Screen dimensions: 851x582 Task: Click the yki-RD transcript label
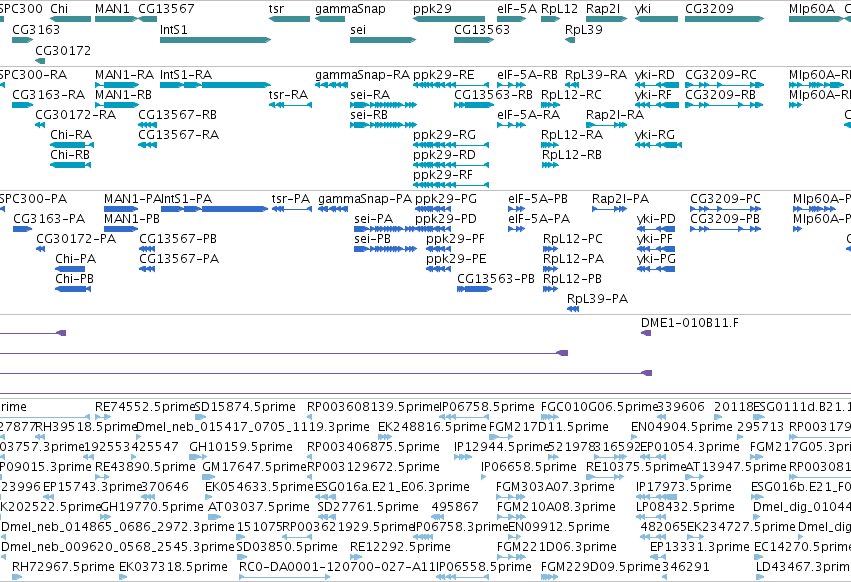point(655,74)
